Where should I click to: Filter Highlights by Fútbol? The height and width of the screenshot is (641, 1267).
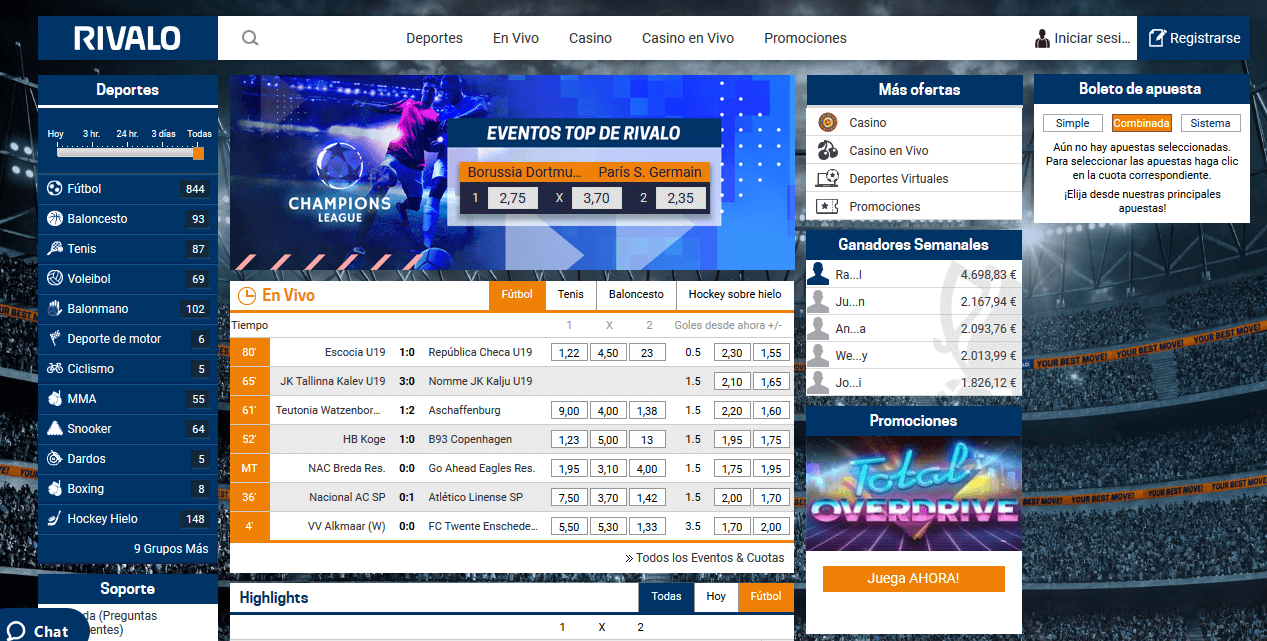(x=766, y=597)
